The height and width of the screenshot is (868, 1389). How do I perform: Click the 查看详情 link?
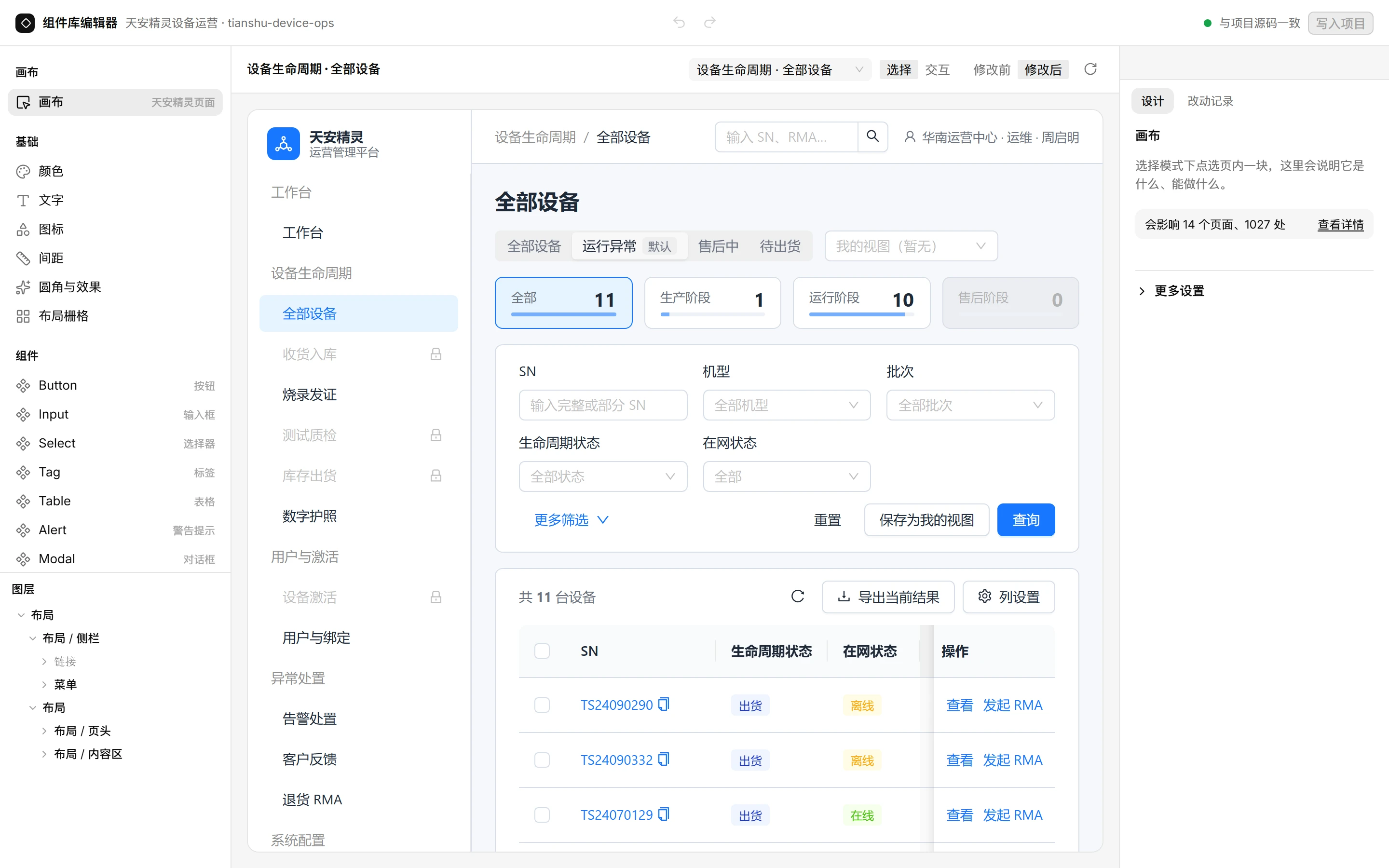1340,224
